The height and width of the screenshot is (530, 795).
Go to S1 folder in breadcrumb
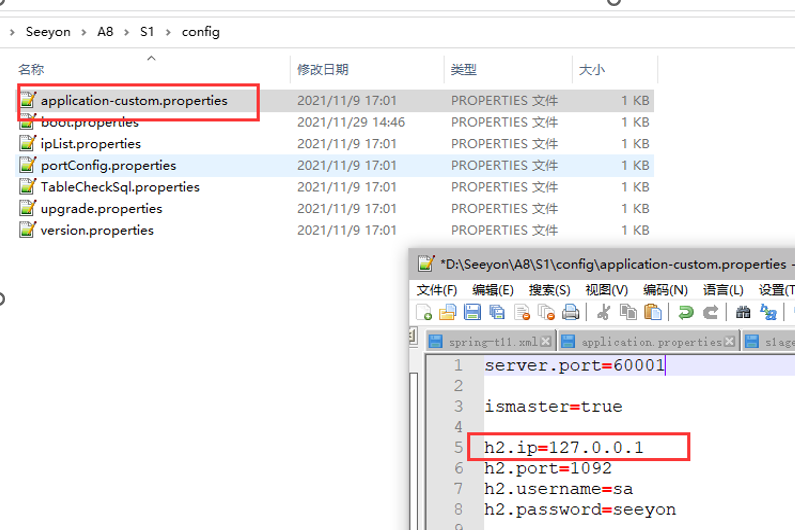pos(147,32)
